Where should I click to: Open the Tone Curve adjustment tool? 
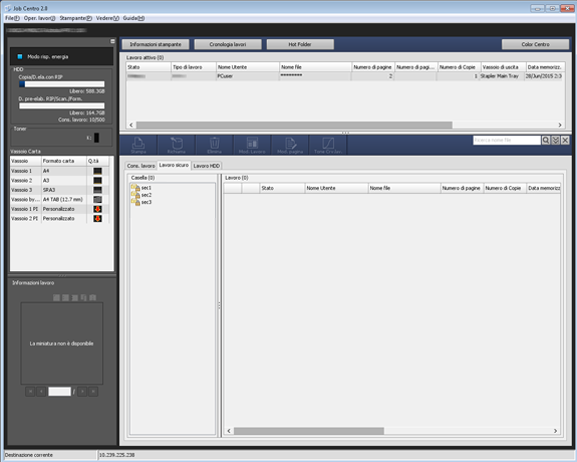328,145
